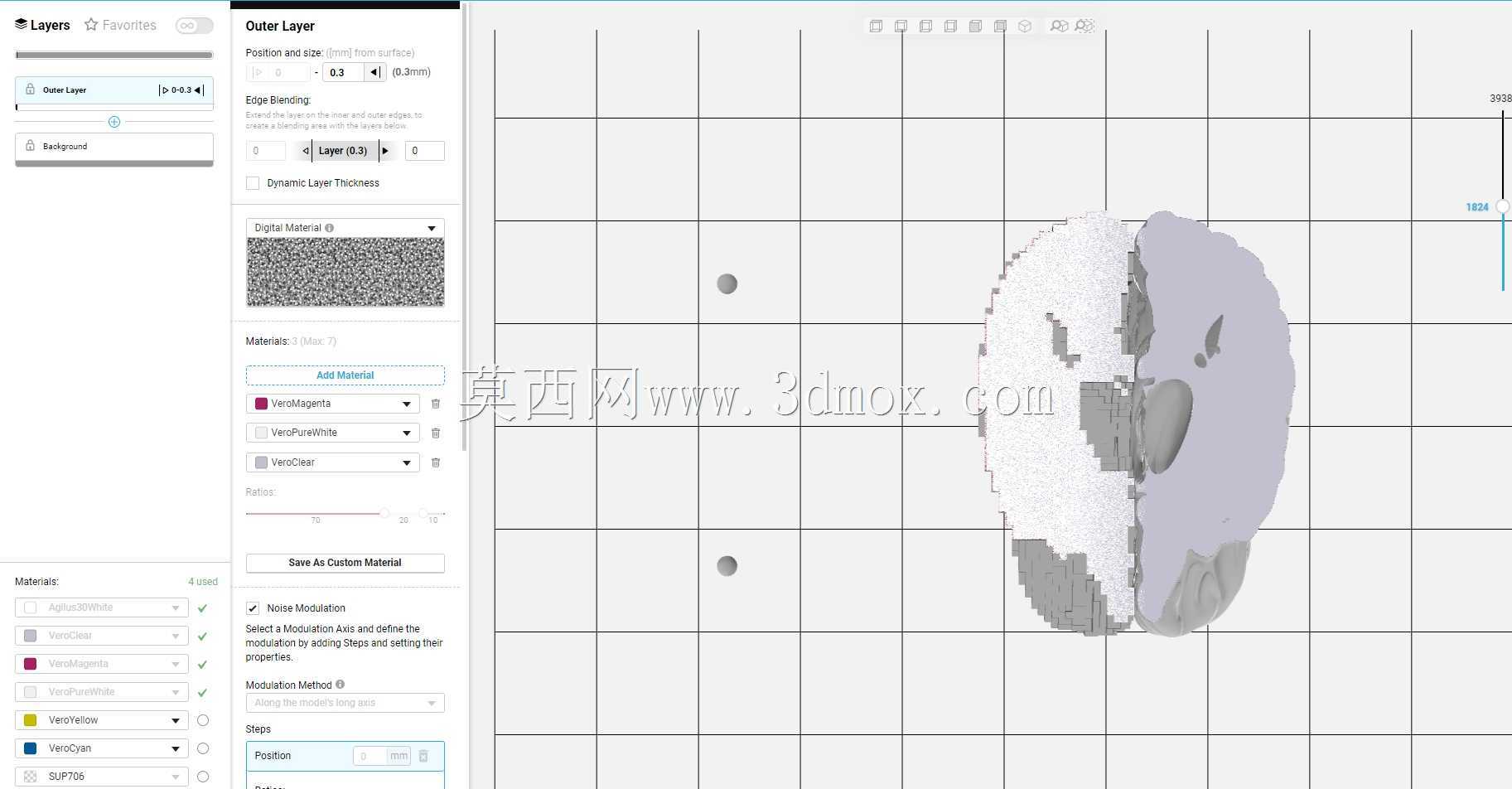The width and height of the screenshot is (1512, 789).
Task: Open the VeroCyan material dropdown
Action: tap(101, 748)
